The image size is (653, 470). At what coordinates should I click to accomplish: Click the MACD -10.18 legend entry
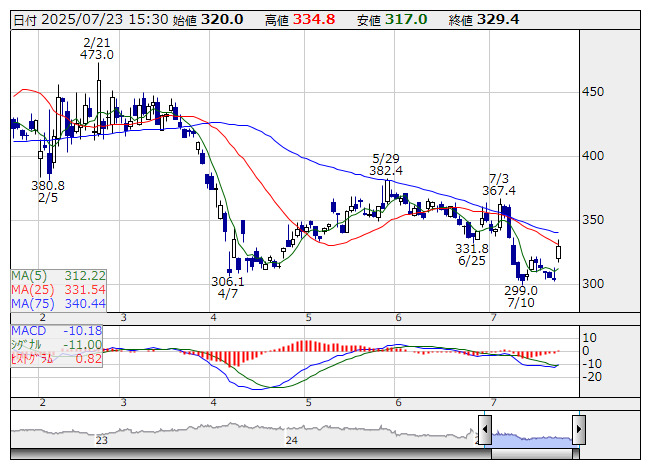tap(57, 331)
